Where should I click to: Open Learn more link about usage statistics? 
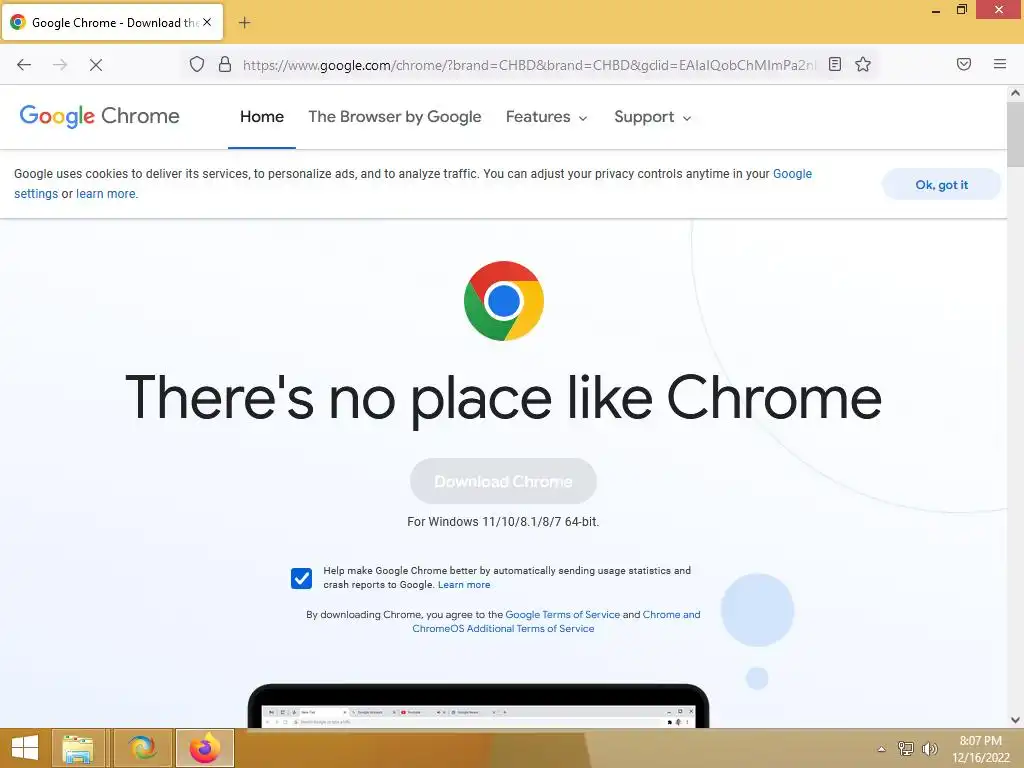click(464, 584)
